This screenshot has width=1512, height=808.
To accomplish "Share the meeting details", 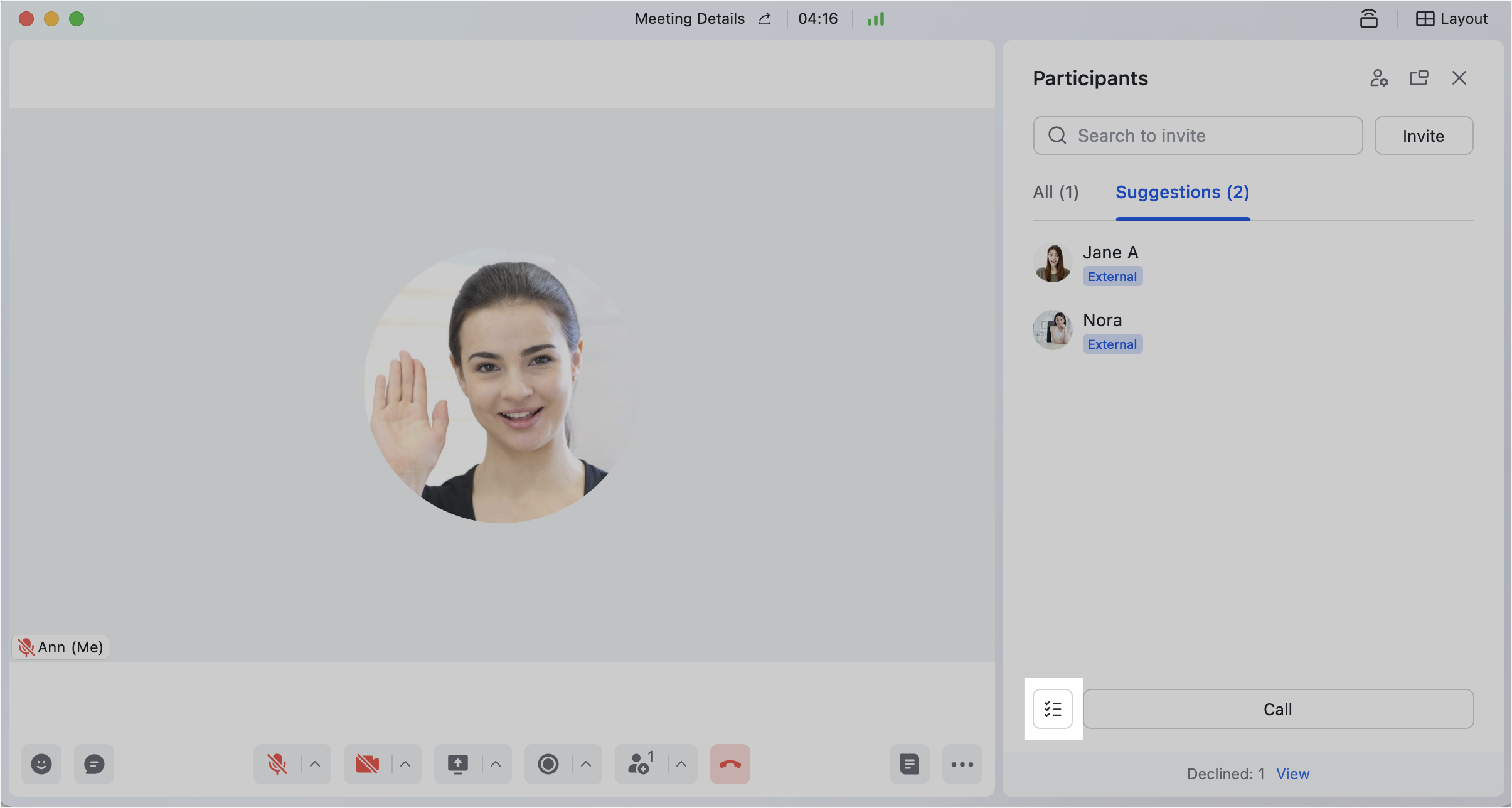I will coord(764,19).
